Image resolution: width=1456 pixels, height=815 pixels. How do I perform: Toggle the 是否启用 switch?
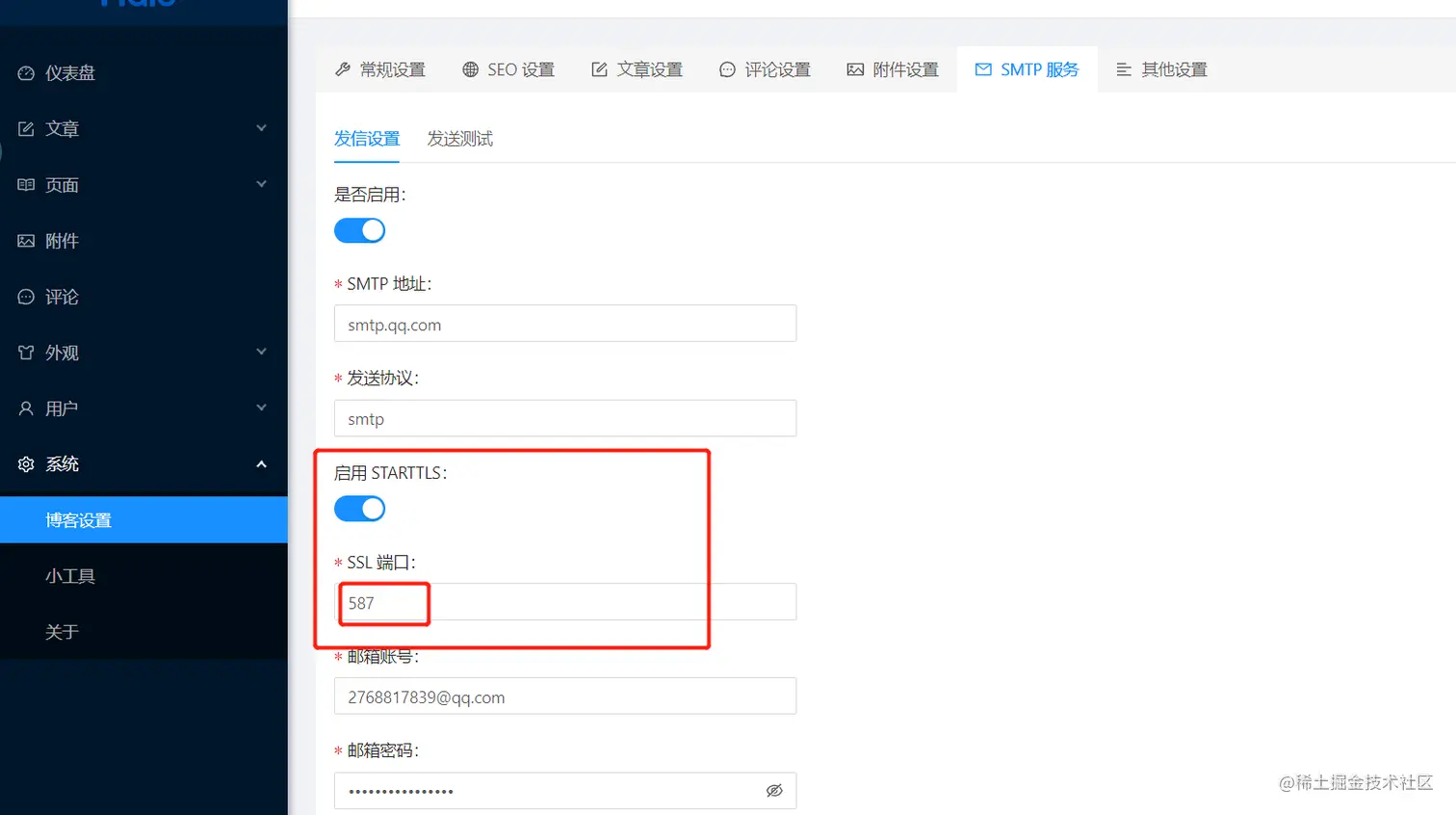pos(359,230)
